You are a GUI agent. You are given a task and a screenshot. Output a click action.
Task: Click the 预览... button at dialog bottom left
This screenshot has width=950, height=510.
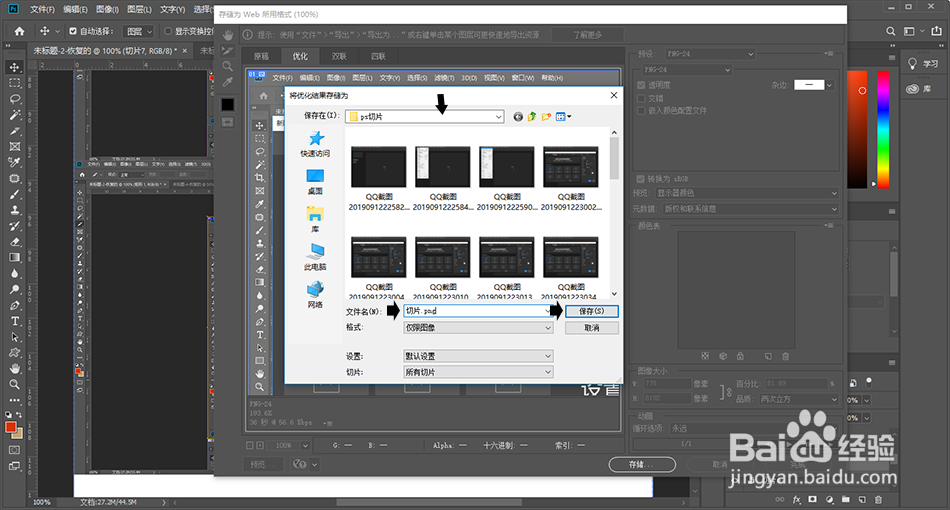[264, 465]
